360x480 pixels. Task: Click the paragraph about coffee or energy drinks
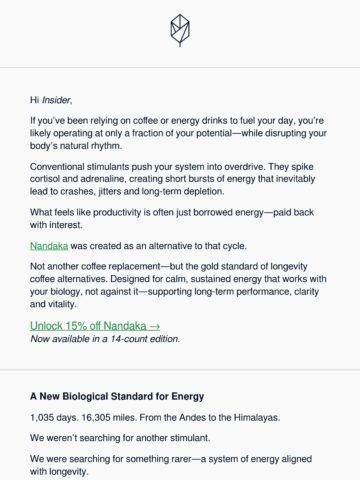click(x=178, y=133)
